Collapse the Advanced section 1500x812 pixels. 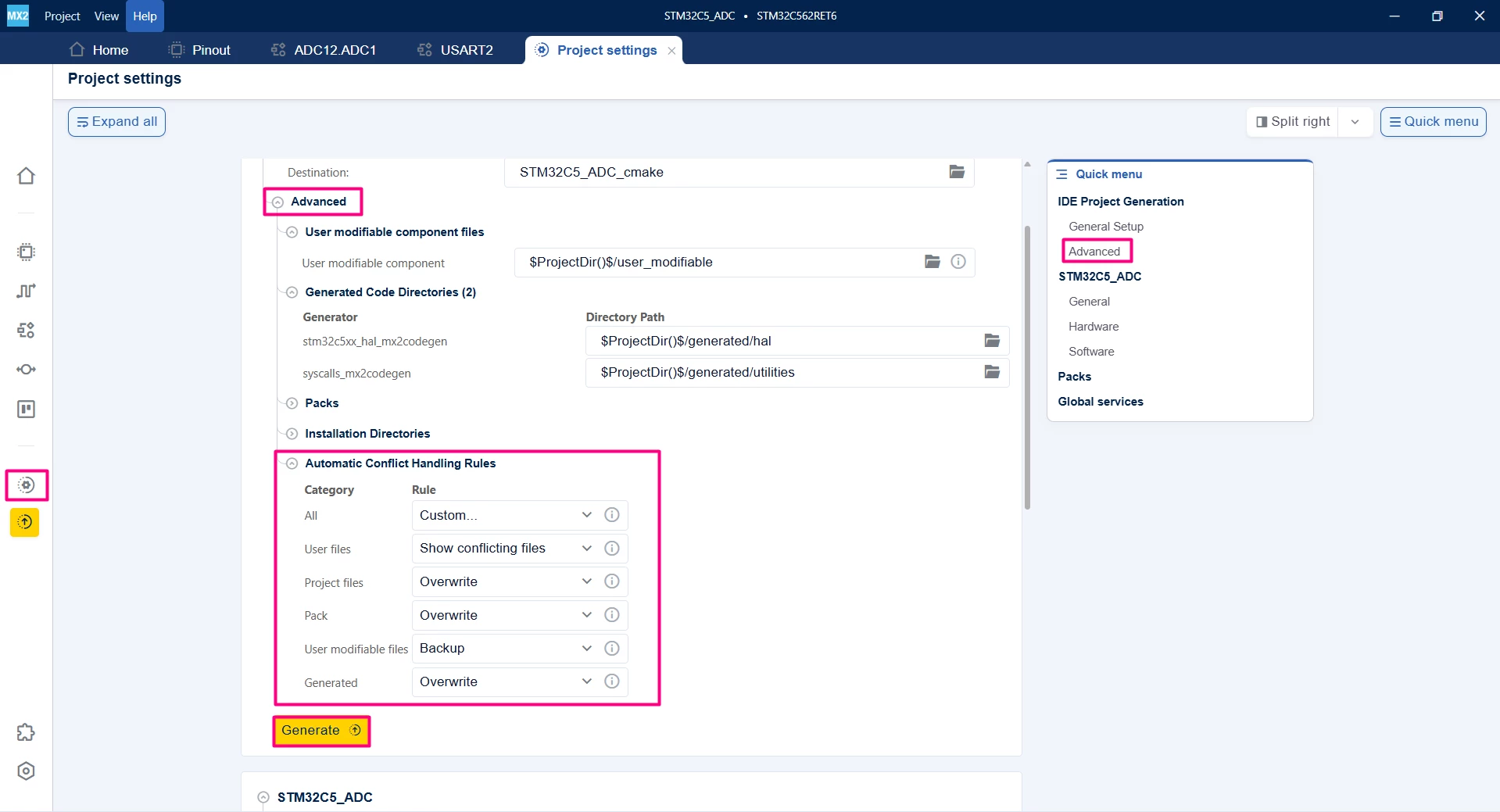(x=277, y=202)
